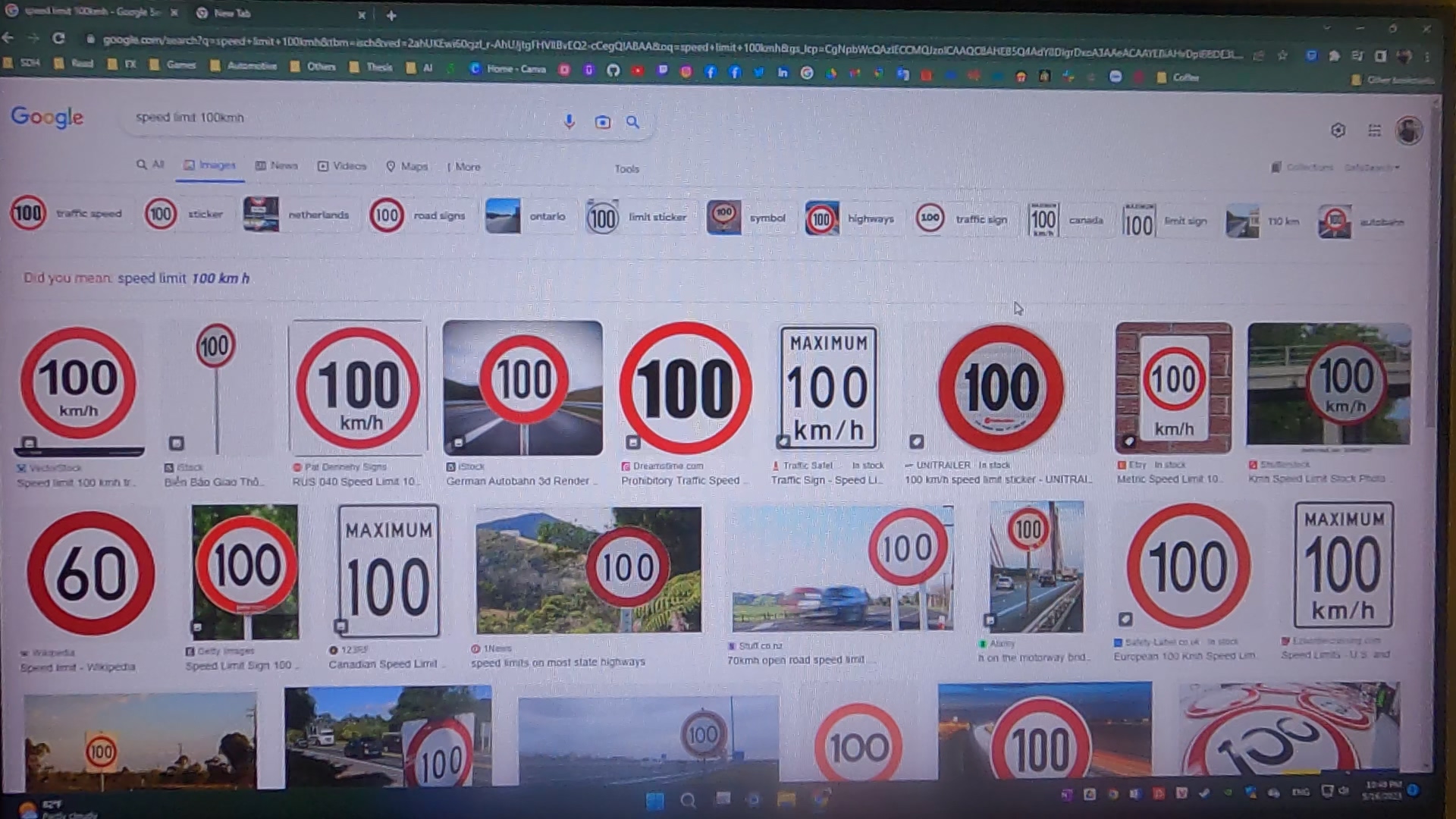
Task: Switch to the News results tab
Action: coord(277,165)
